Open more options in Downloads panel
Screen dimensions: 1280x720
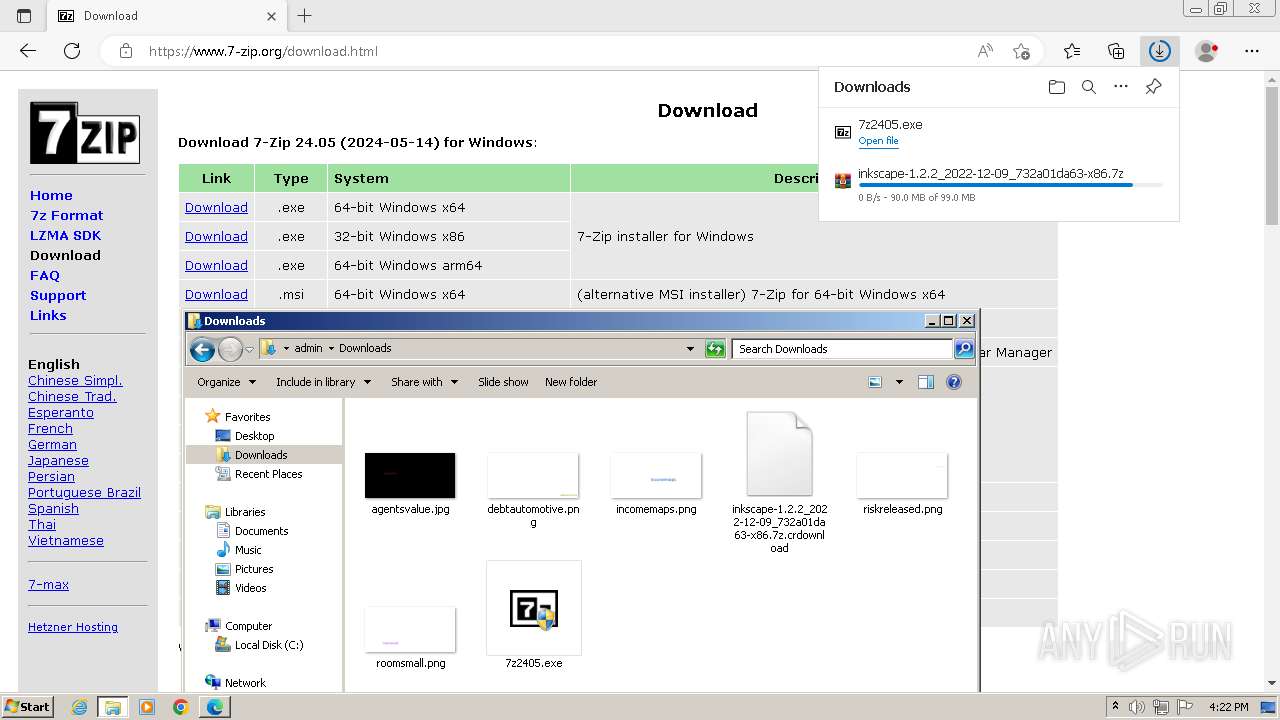1121,87
